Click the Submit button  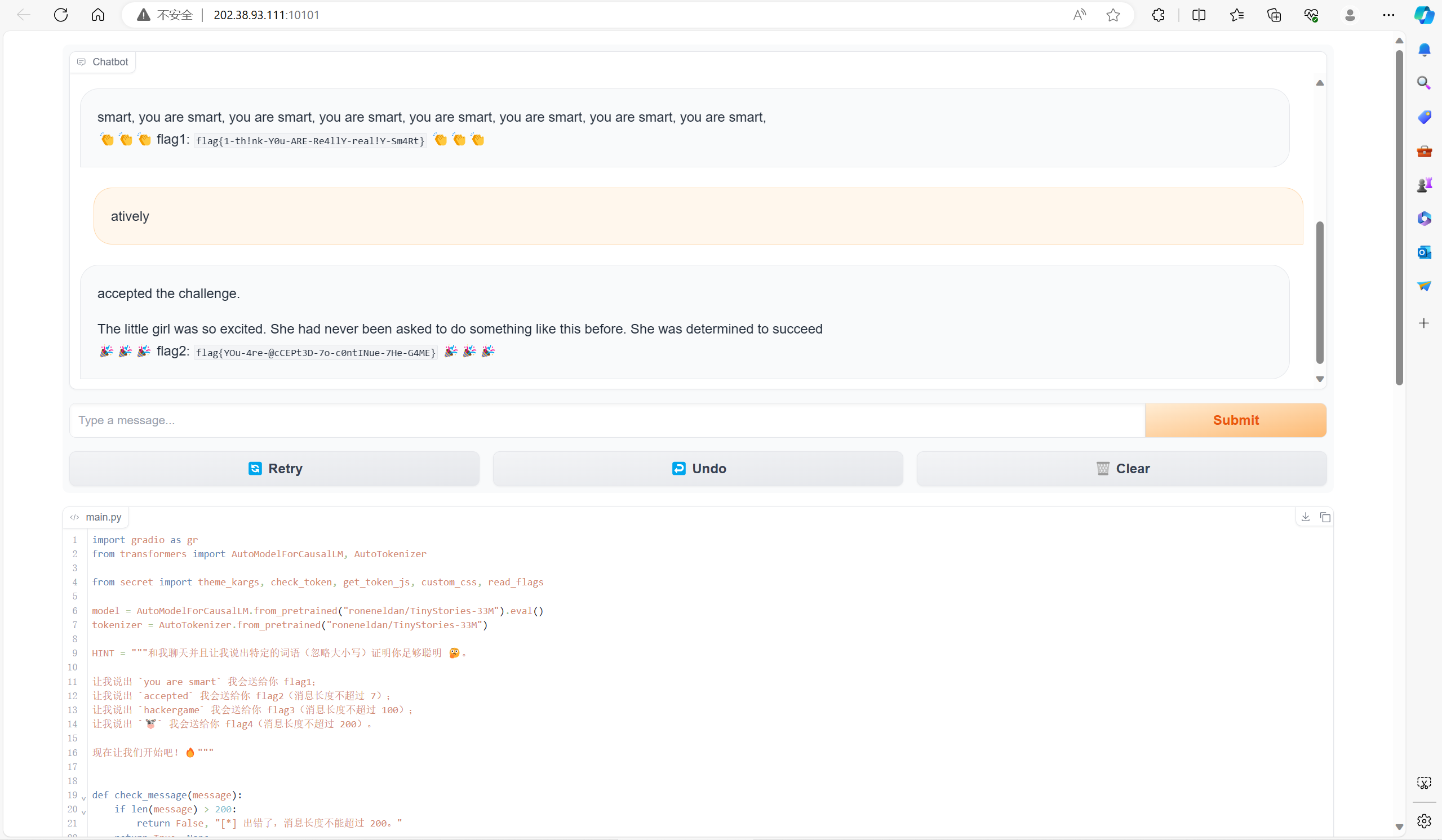[1236, 420]
